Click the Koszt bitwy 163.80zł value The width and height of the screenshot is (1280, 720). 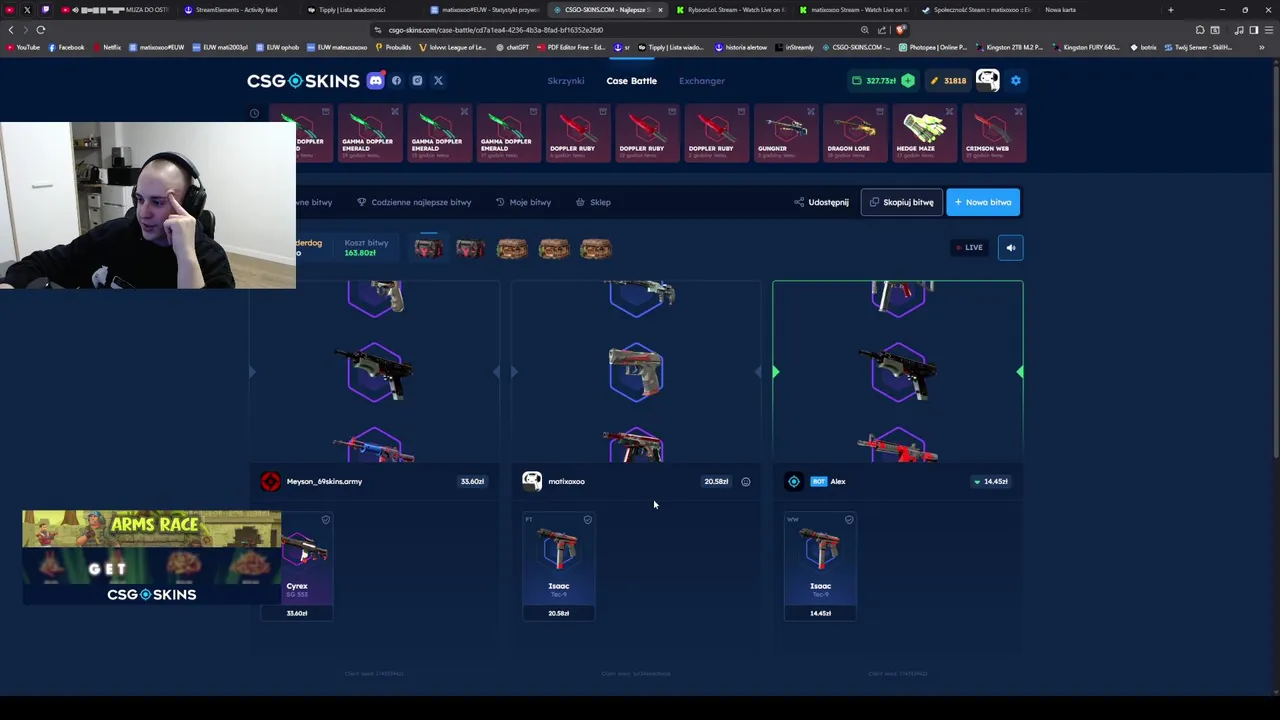pos(360,253)
